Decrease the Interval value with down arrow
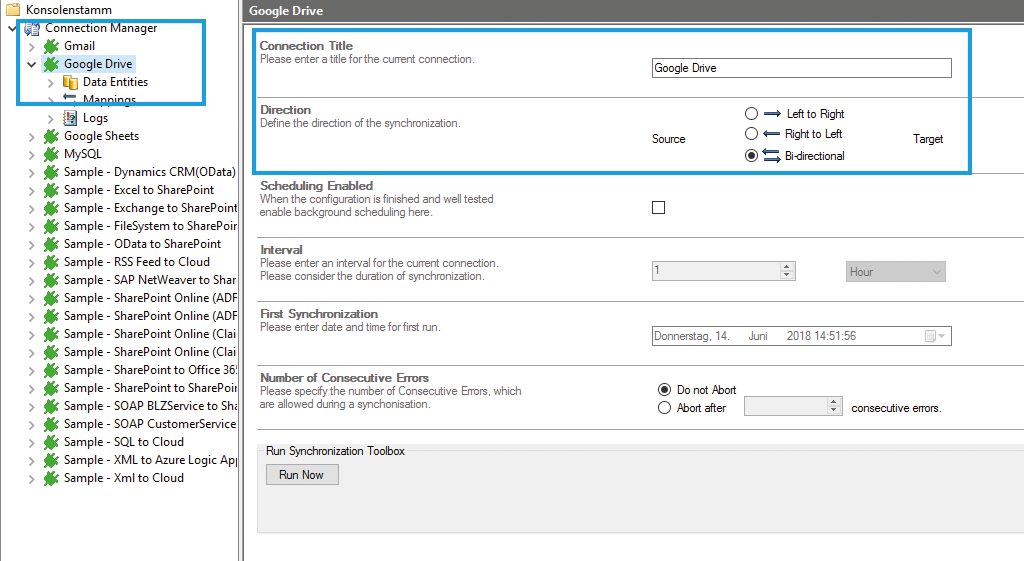 point(787,275)
